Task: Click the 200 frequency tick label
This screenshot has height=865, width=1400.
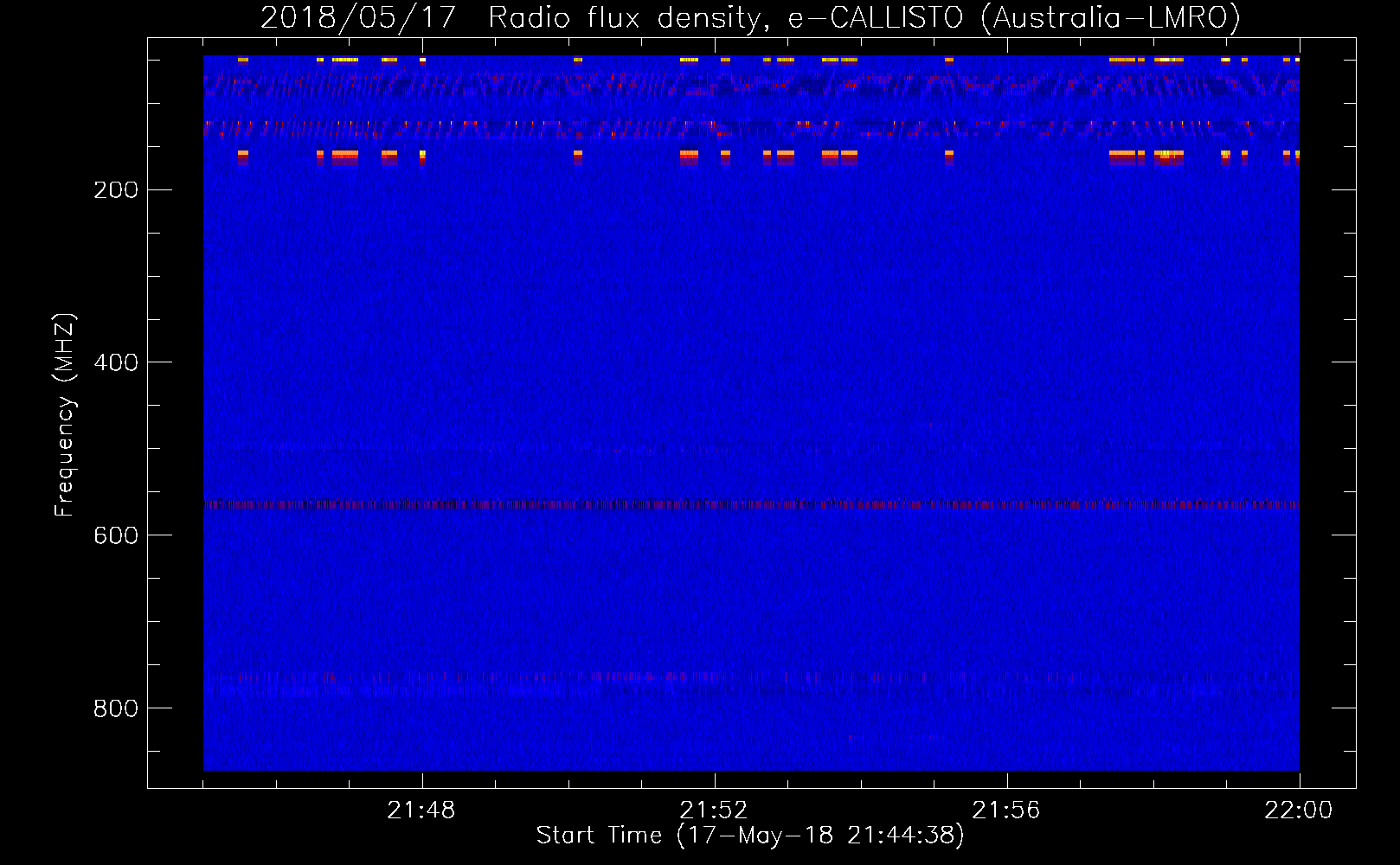Action: [x=116, y=190]
